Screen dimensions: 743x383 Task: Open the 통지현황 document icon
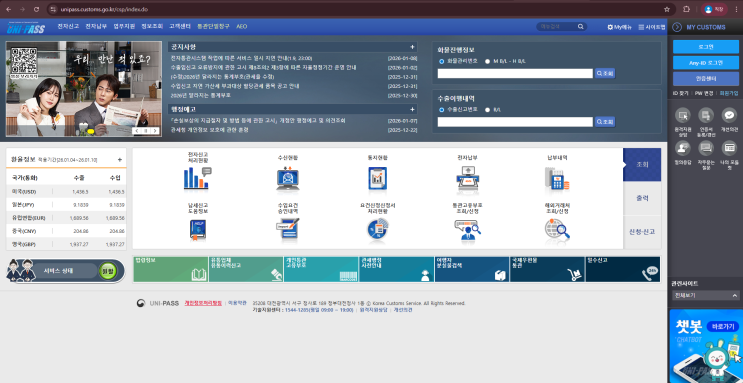click(x=378, y=178)
